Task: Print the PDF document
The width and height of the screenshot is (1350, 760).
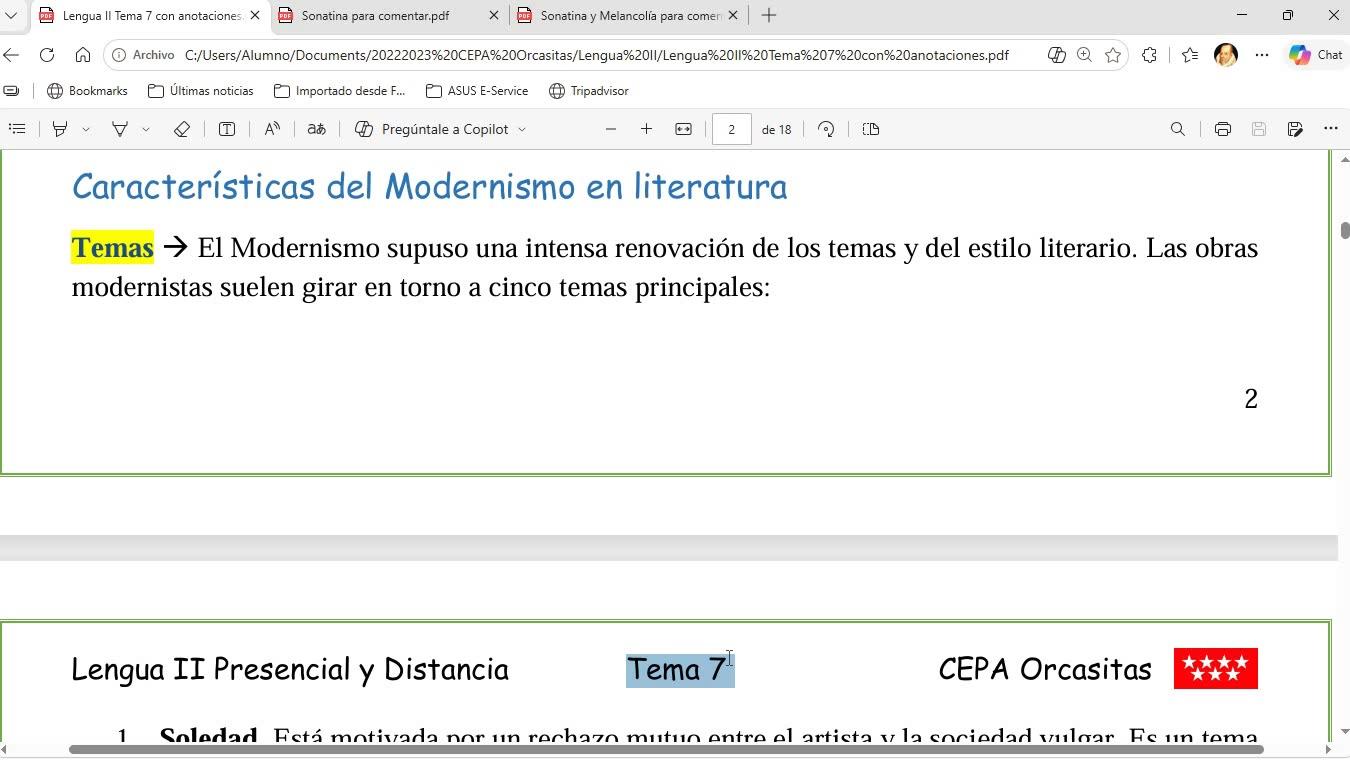Action: click(1222, 129)
